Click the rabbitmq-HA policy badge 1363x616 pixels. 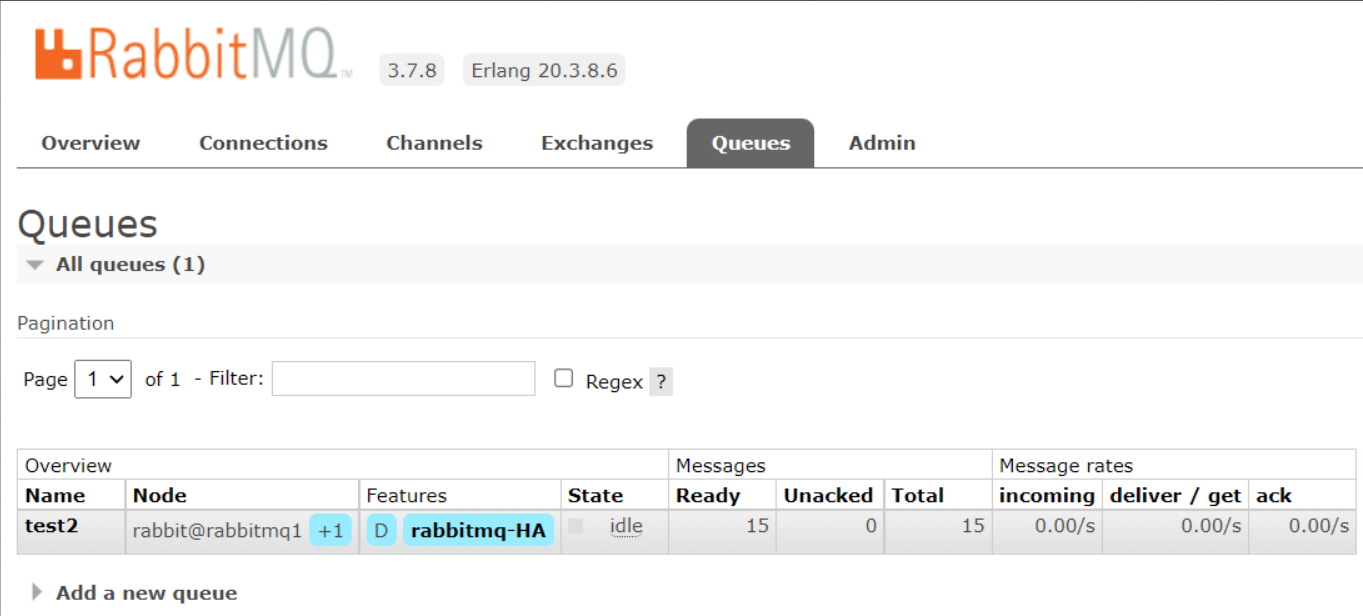478,530
